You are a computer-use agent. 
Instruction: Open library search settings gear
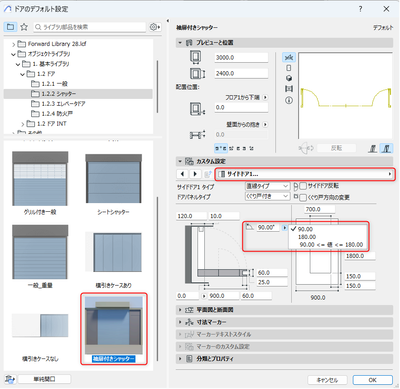point(154,27)
